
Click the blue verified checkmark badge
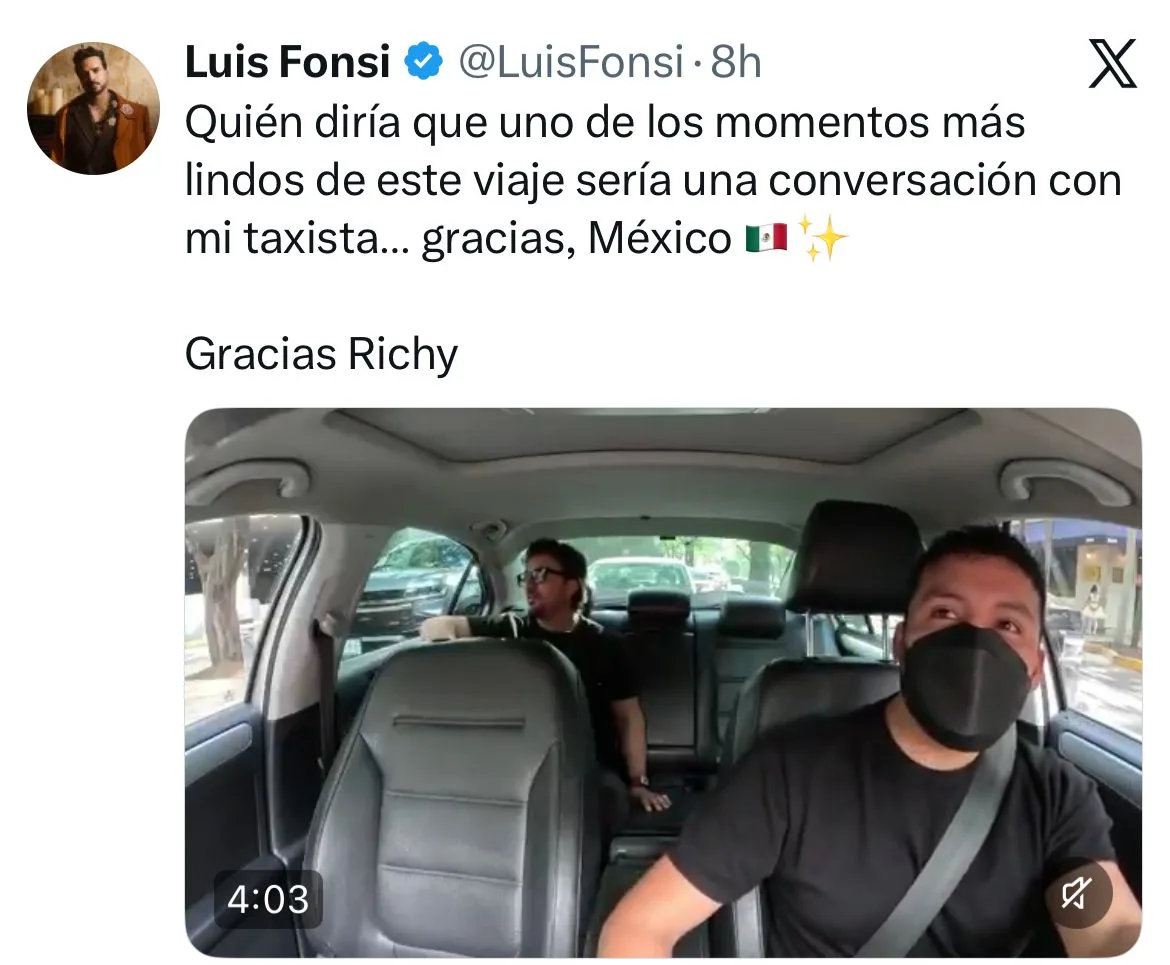click(424, 61)
